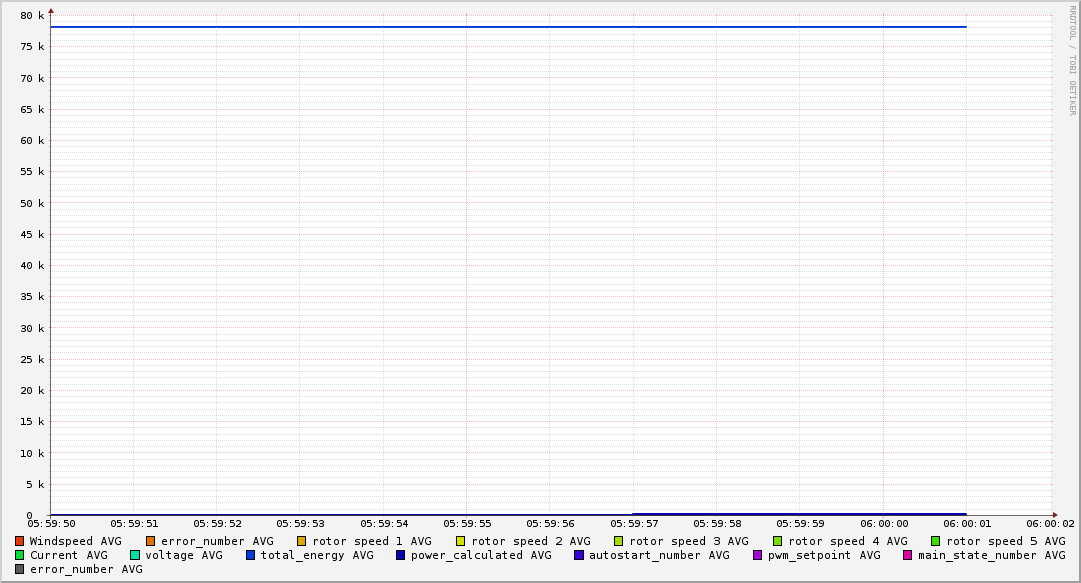Select the rotor speed 1 AVG color box
The height and width of the screenshot is (583, 1081).
(301, 541)
